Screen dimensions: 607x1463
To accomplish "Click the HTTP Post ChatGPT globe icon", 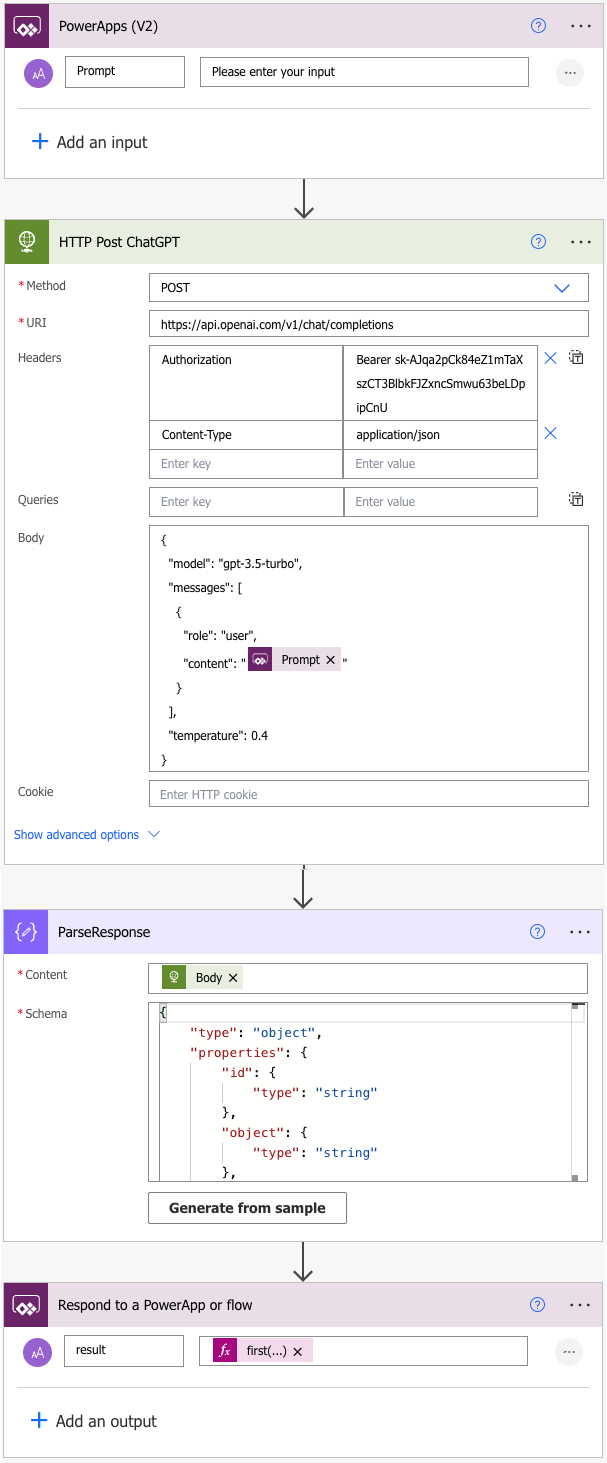I will click(x=26, y=242).
